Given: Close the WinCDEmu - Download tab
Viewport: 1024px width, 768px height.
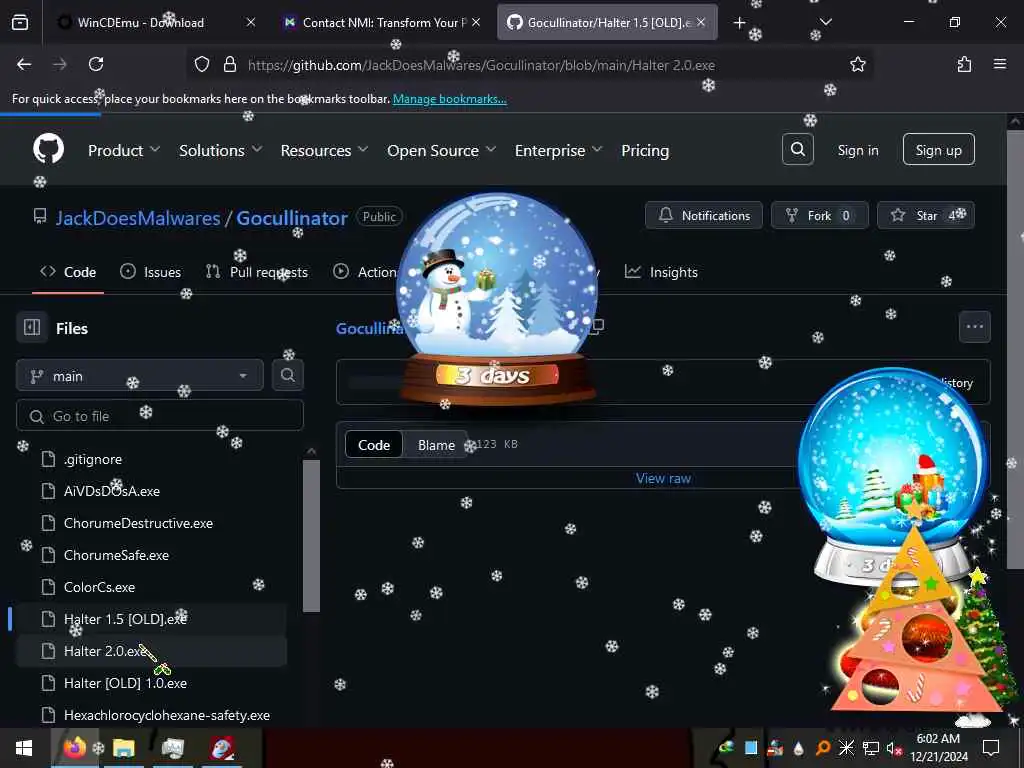Looking at the screenshot, I should 251,23.
